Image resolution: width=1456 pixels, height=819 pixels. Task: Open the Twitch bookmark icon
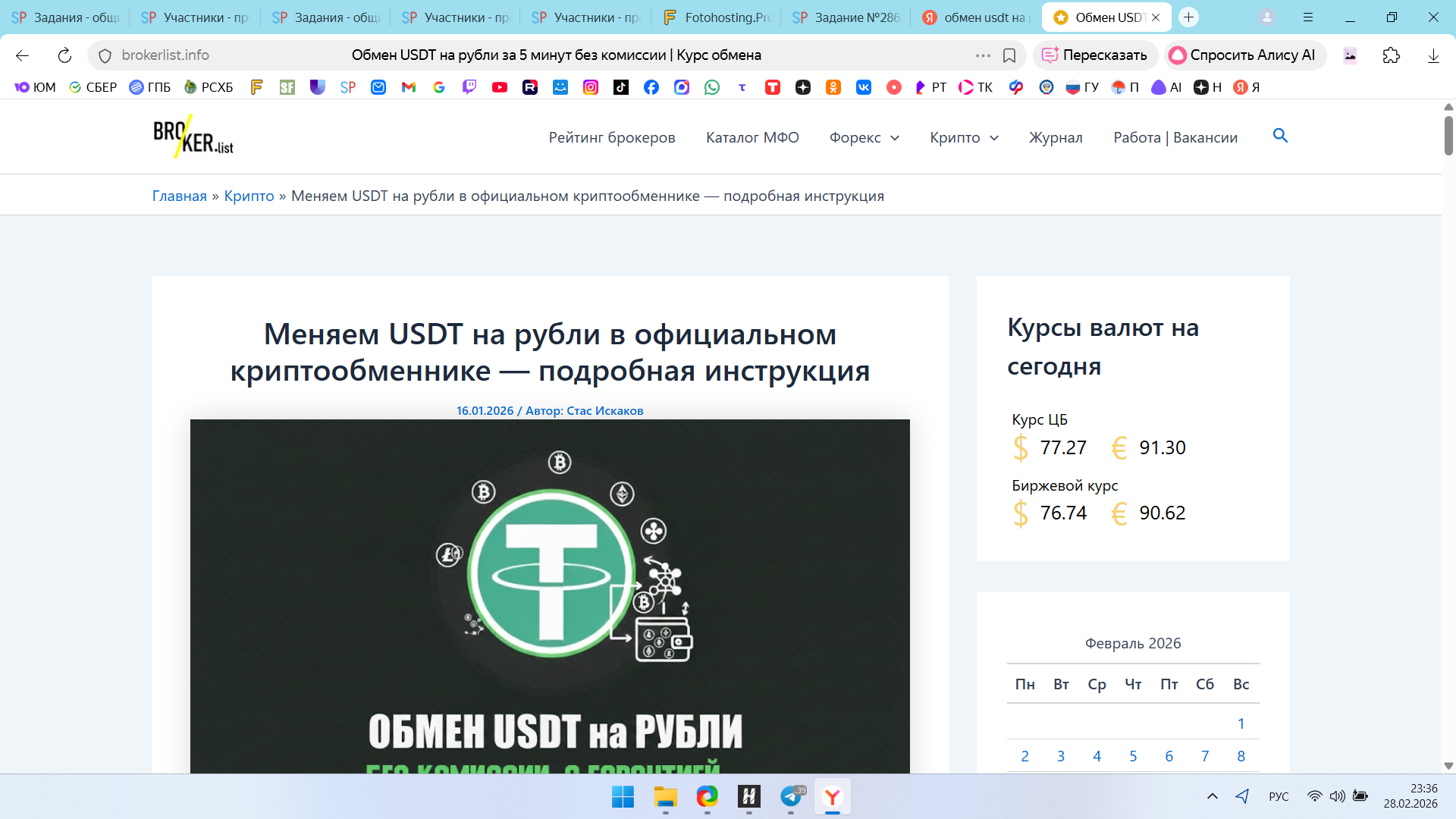tap(469, 87)
